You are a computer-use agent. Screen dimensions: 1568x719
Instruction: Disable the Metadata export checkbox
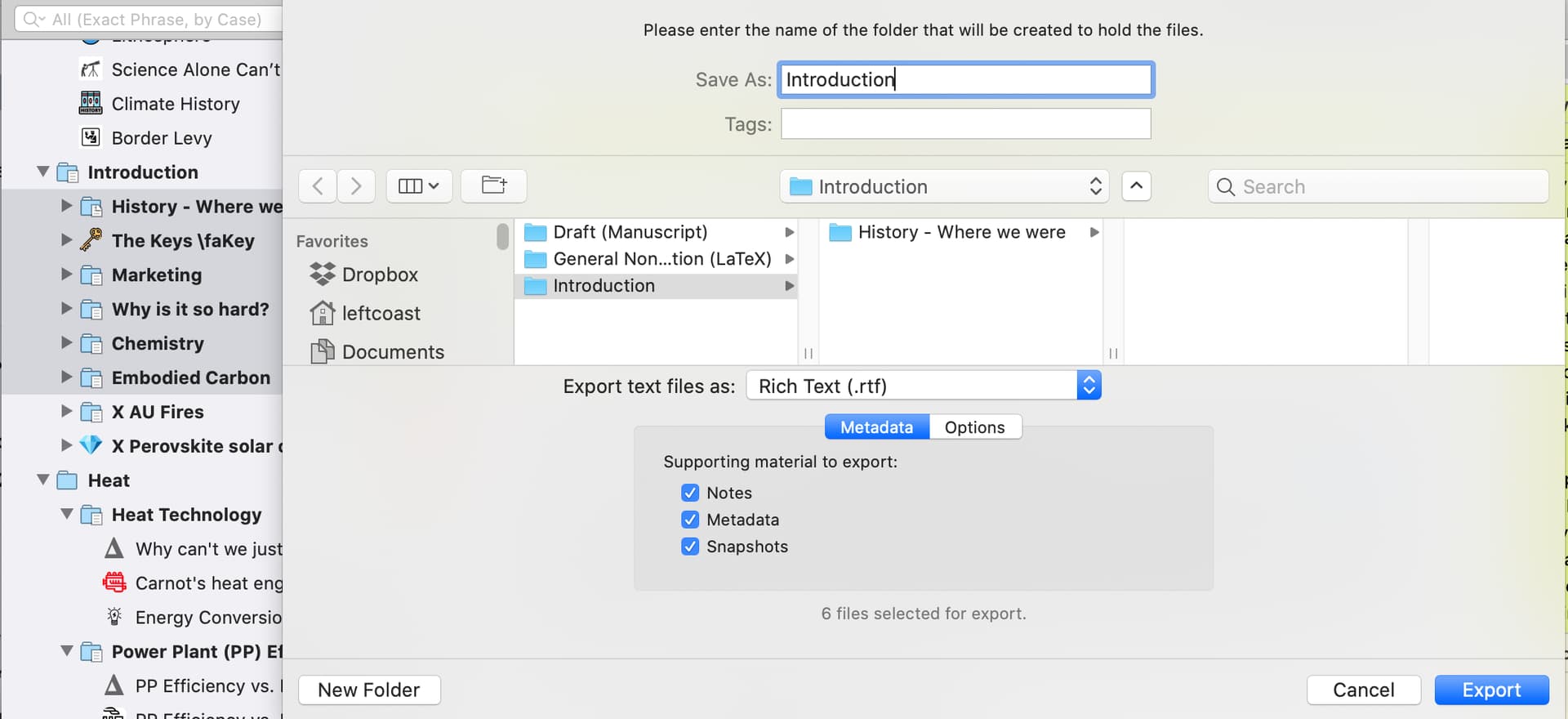pos(690,520)
